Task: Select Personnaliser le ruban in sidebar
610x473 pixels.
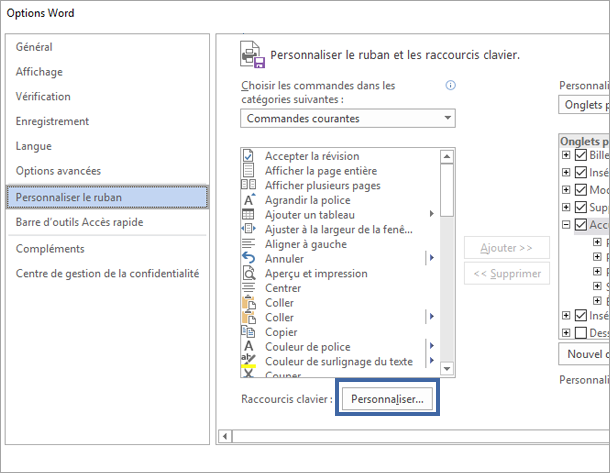Action: [x=107, y=197]
